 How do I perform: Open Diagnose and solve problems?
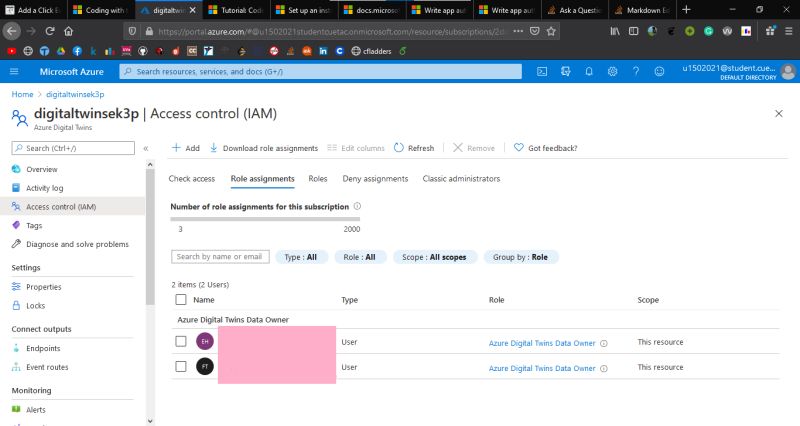77,244
